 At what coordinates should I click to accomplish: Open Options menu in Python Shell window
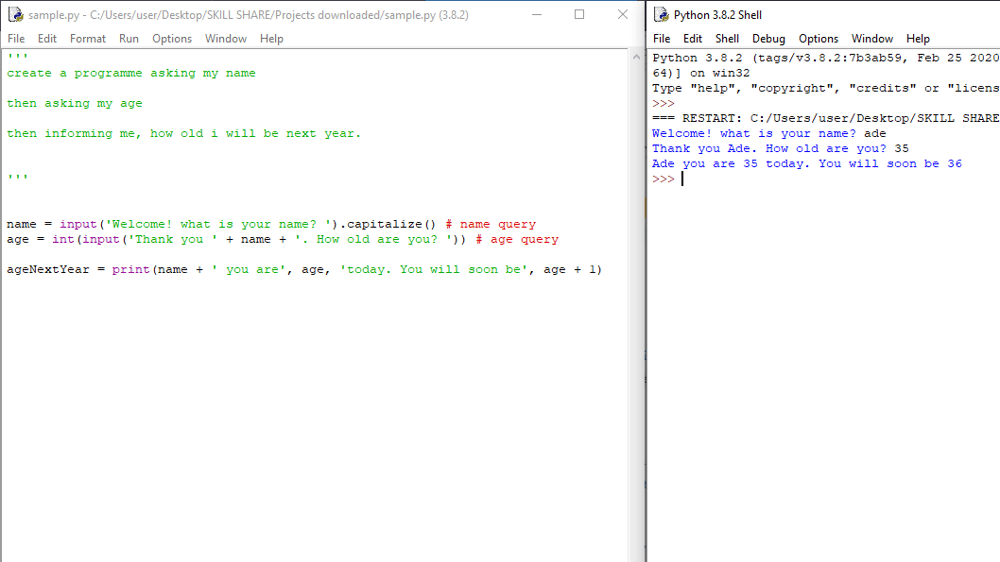[x=818, y=39]
